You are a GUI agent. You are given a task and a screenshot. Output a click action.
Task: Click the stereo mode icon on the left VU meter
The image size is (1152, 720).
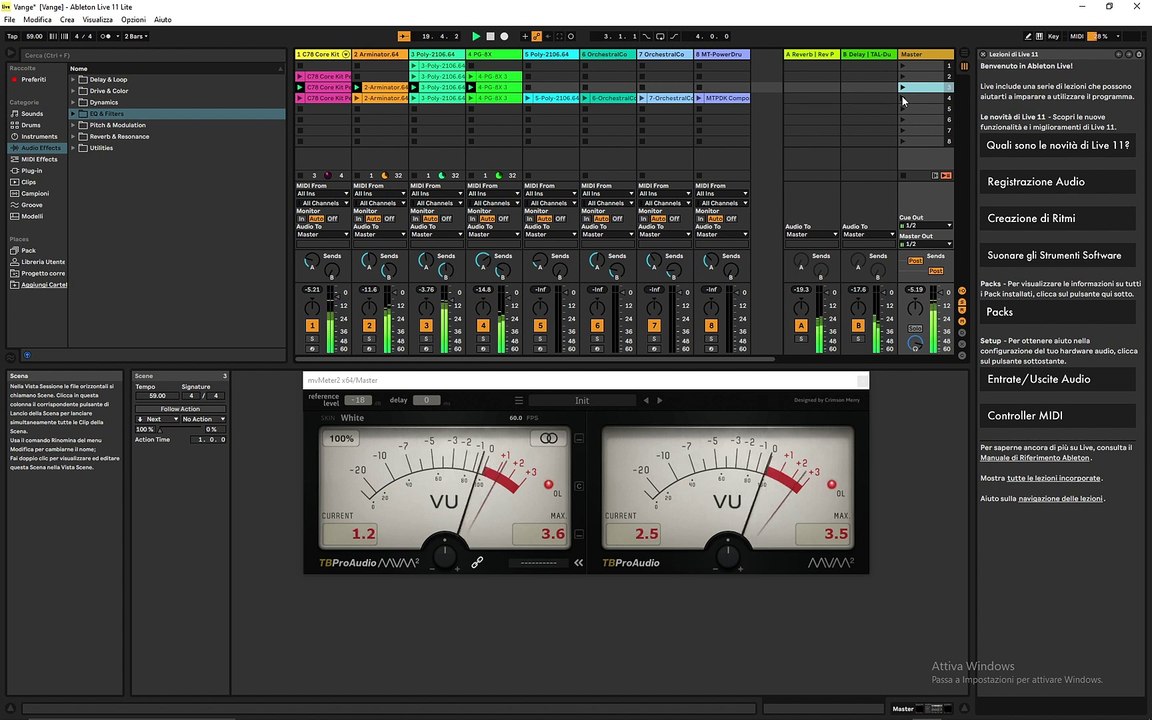pyautogui.click(x=549, y=438)
